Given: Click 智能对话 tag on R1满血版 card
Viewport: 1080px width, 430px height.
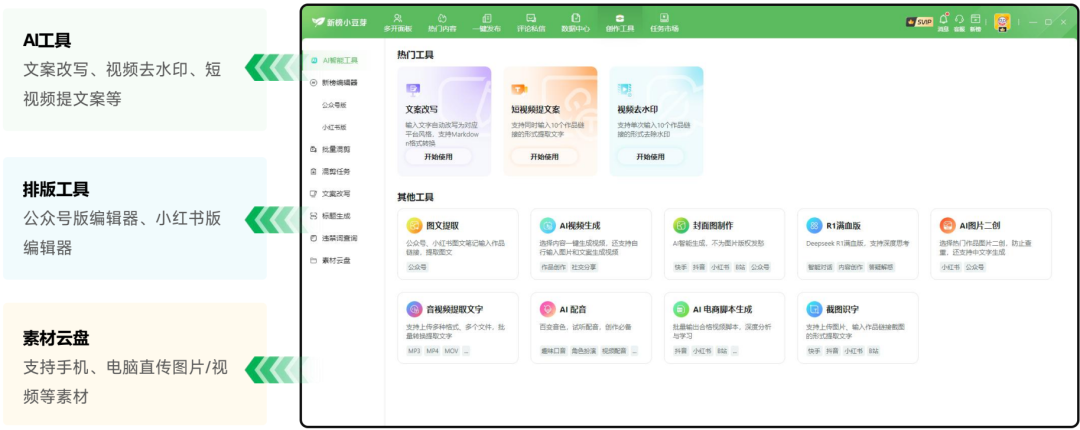Looking at the screenshot, I should [820, 267].
